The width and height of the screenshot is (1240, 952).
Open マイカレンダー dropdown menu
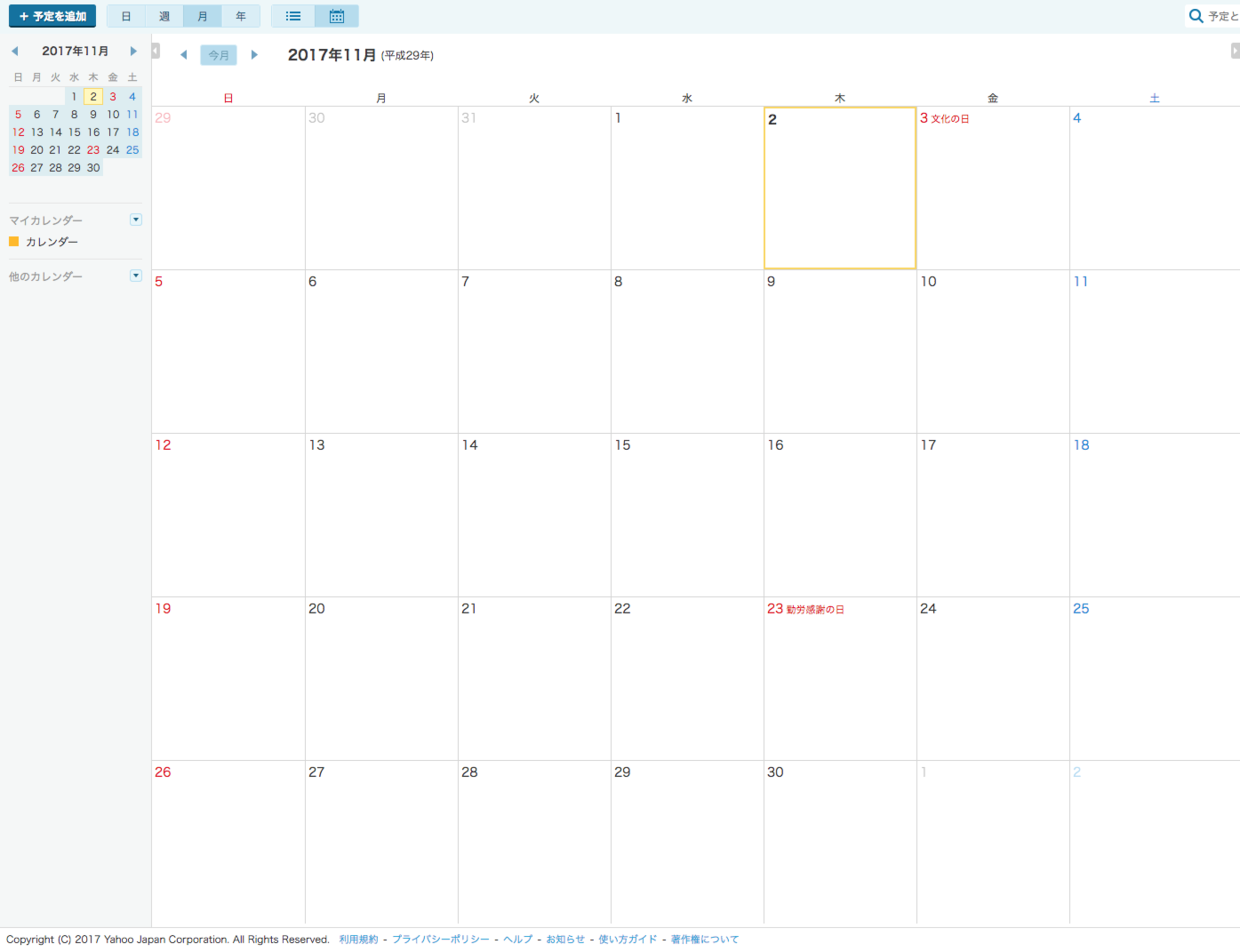point(136,219)
